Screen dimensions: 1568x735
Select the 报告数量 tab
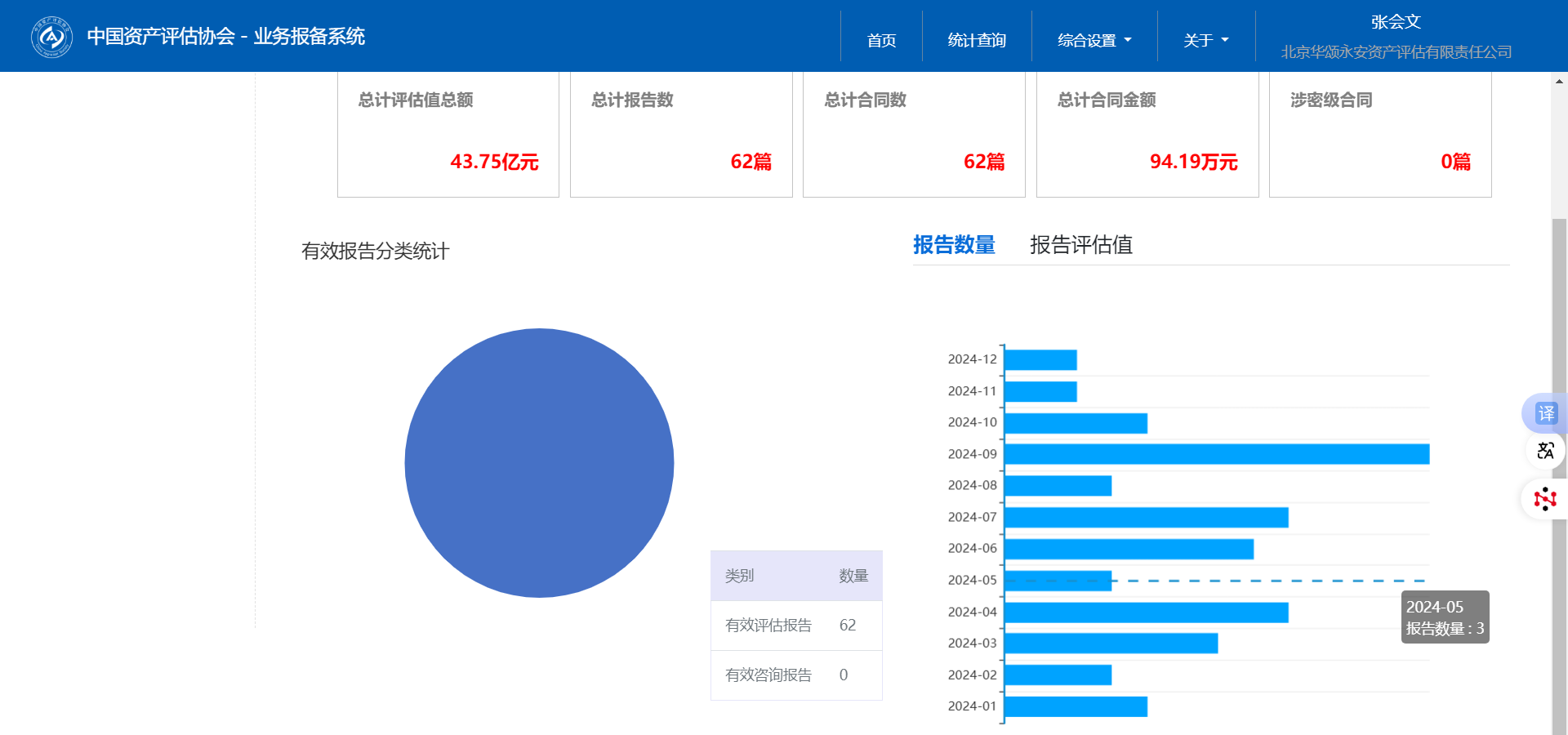point(954,245)
